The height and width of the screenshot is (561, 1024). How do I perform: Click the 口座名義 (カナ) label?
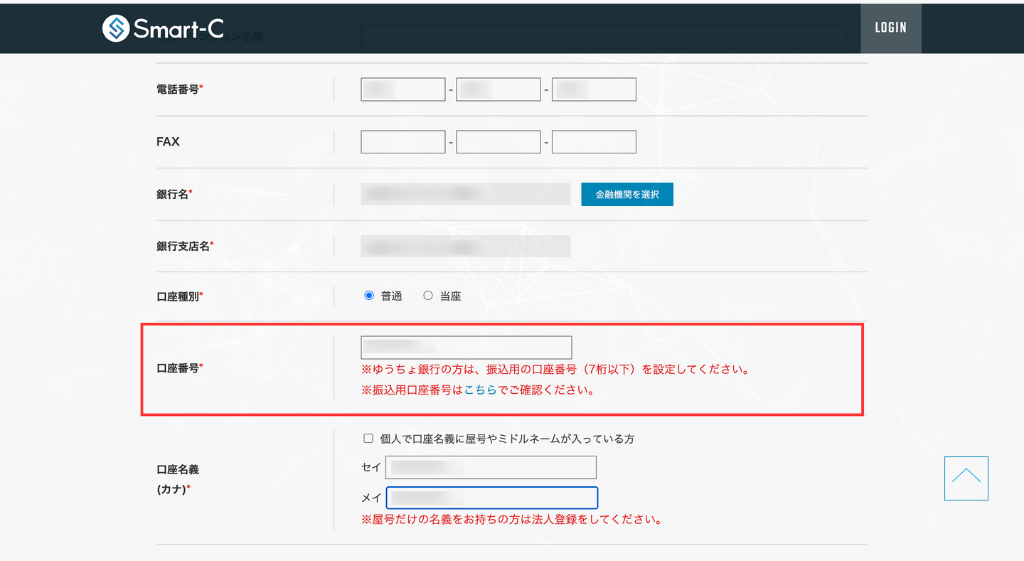click(x=178, y=479)
